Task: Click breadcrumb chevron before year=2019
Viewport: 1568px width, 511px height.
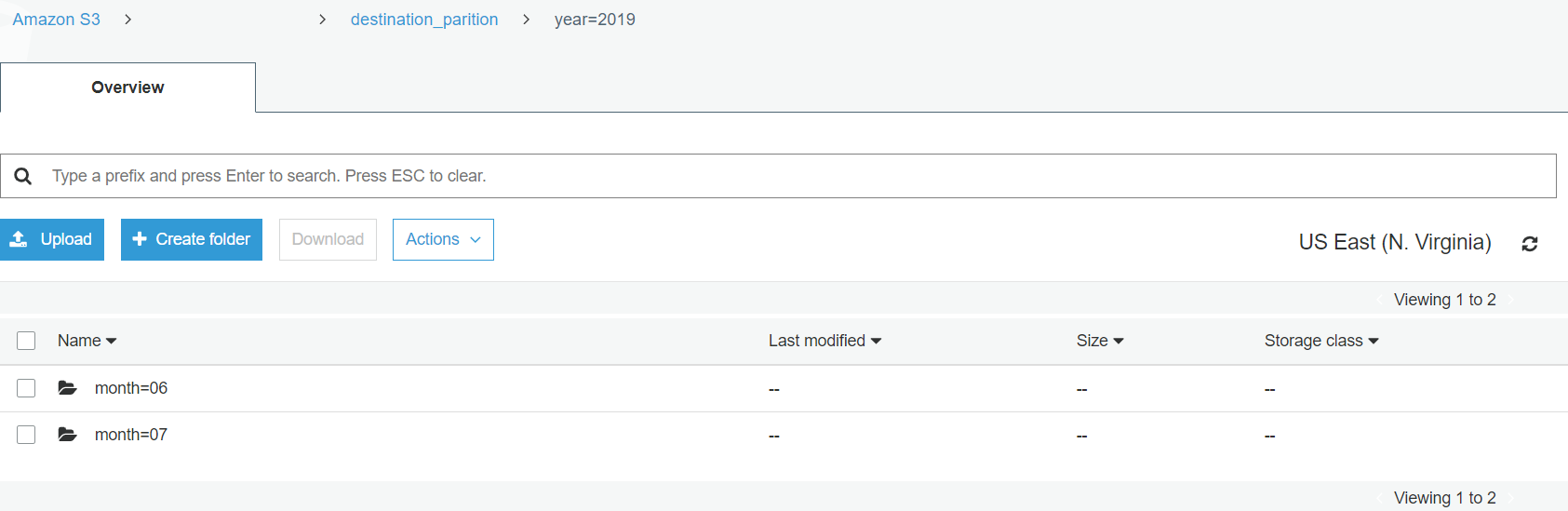Action: tap(526, 20)
